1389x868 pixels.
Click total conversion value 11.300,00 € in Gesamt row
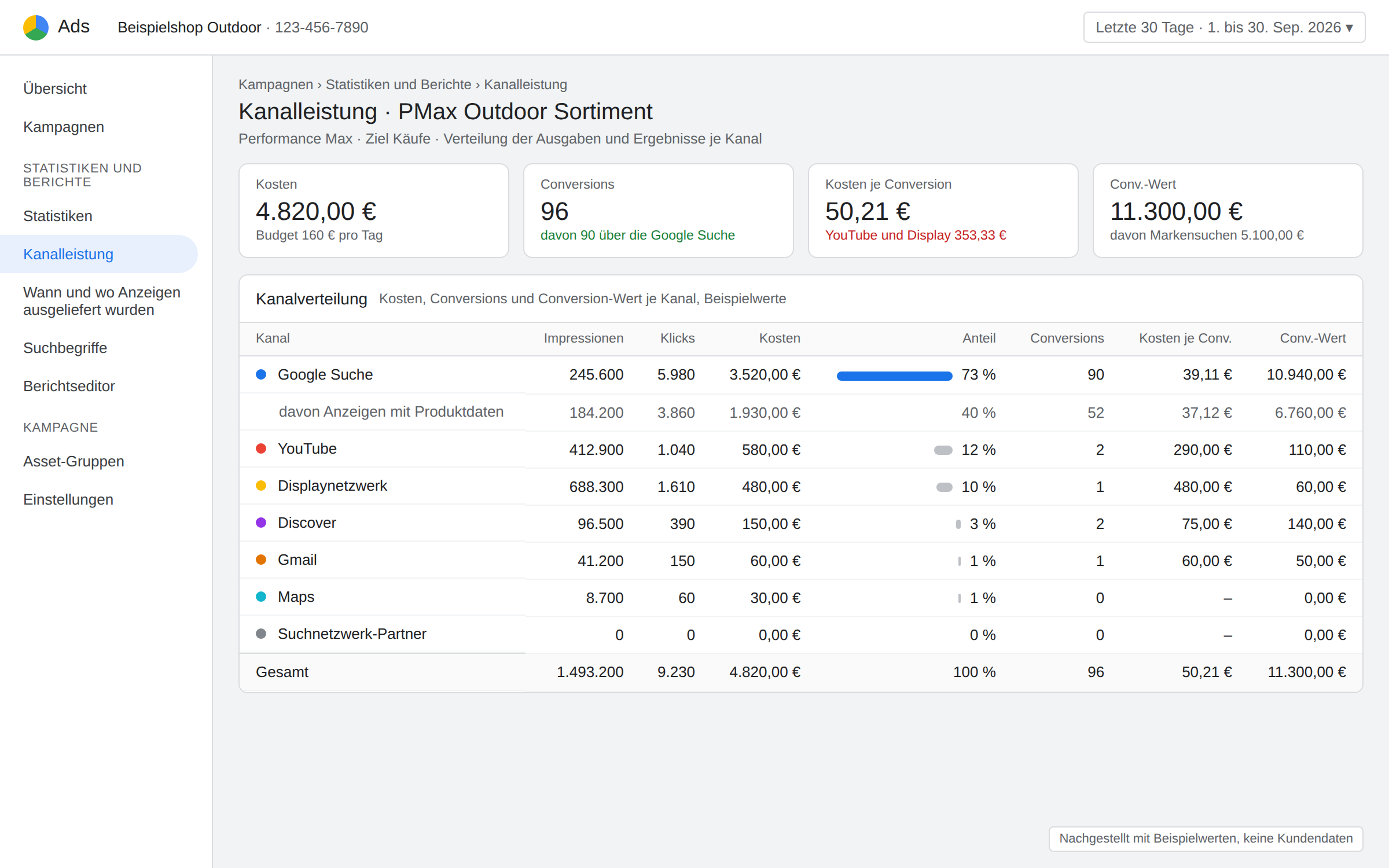(x=1307, y=672)
